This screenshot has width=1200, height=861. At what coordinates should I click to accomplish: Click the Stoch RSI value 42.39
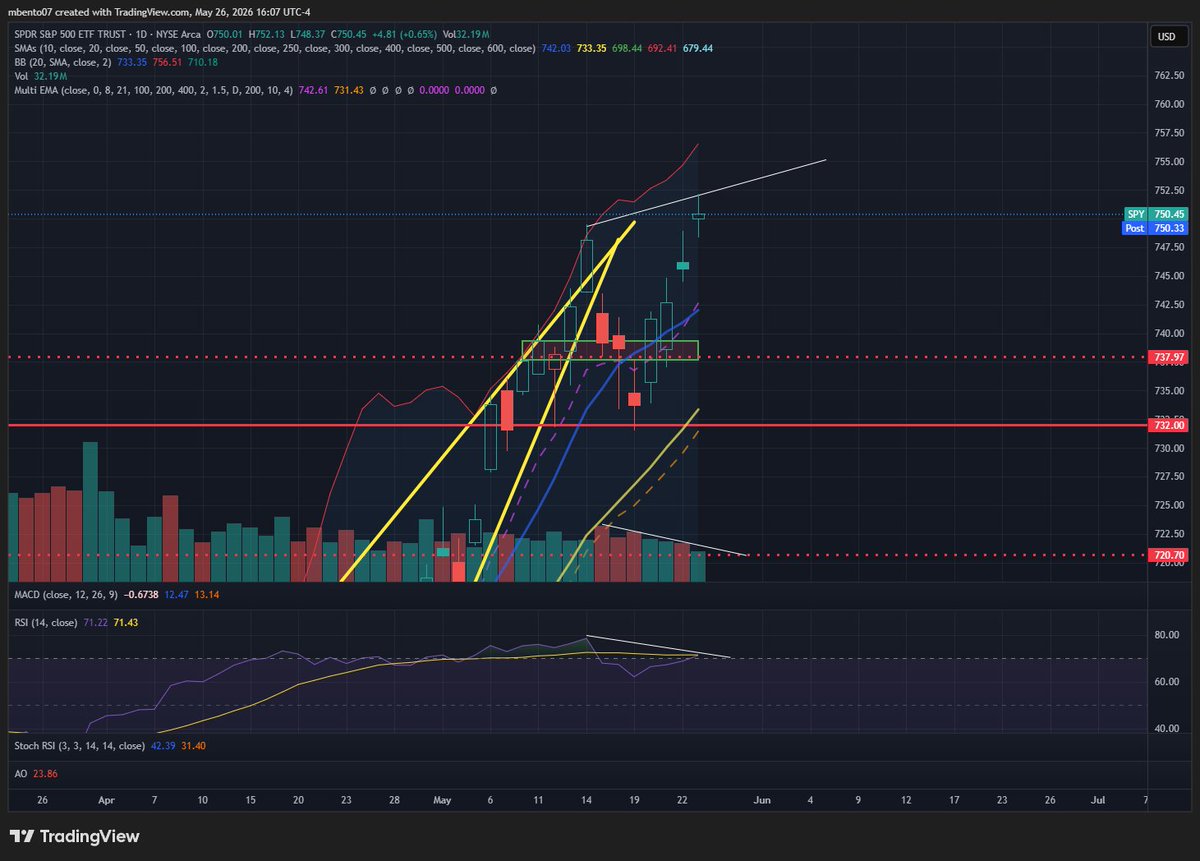161,745
